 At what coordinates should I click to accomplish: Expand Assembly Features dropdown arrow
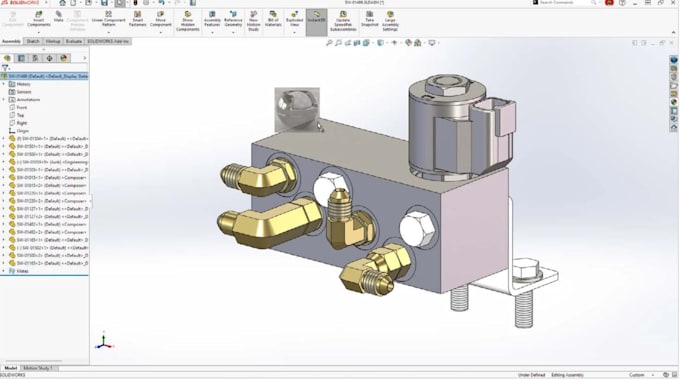tap(212, 32)
